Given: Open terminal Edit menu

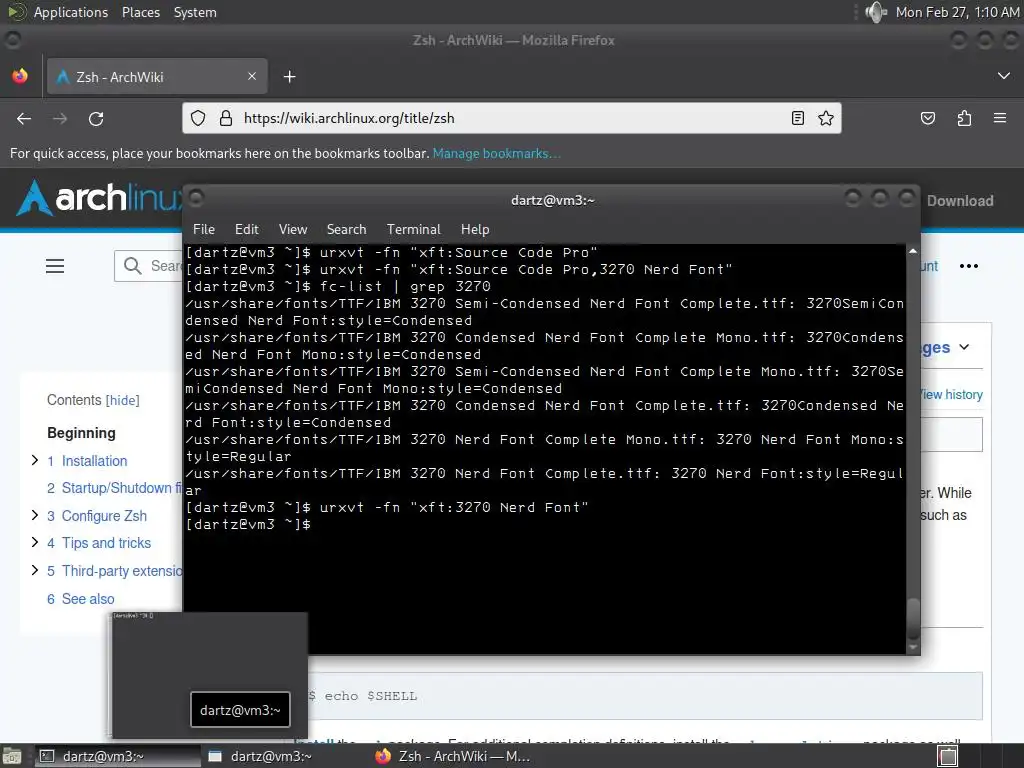Looking at the screenshot, I should pos(246,229).
